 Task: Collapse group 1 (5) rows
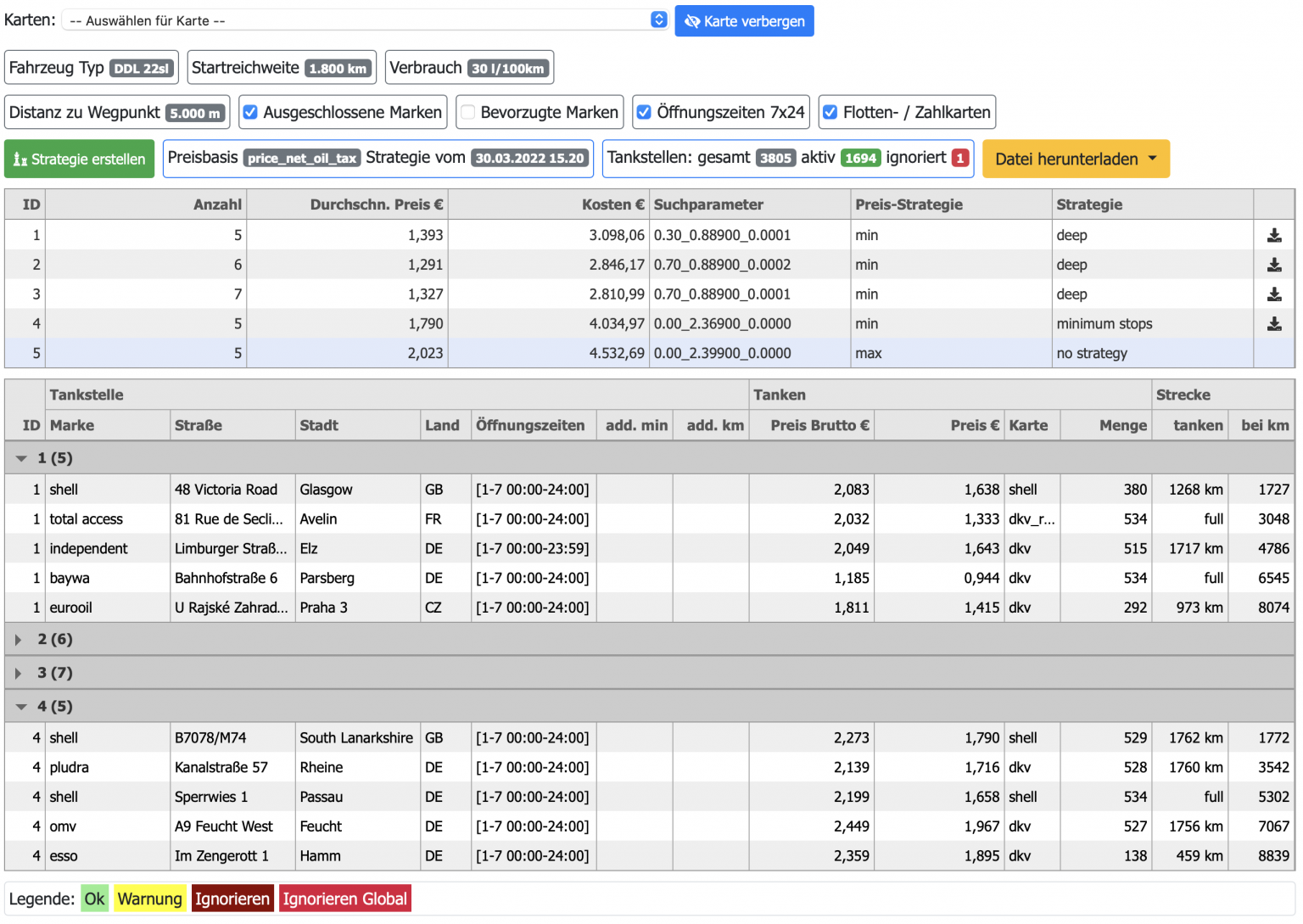pos(21,458)
